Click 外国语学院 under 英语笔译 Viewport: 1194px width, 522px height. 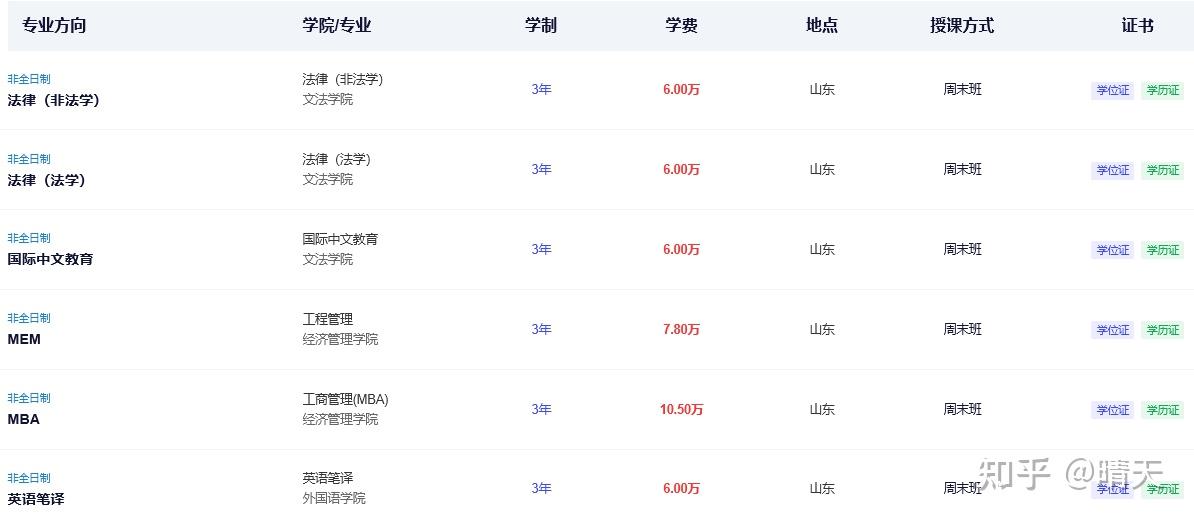(x=334, y=498)
